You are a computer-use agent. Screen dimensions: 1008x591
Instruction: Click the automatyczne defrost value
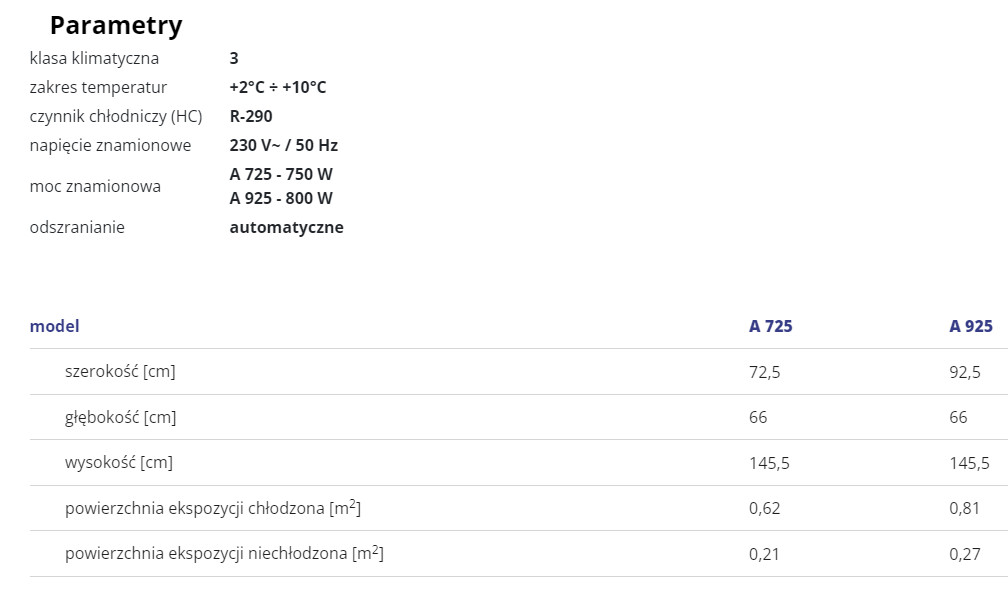[x=286, y=228]
